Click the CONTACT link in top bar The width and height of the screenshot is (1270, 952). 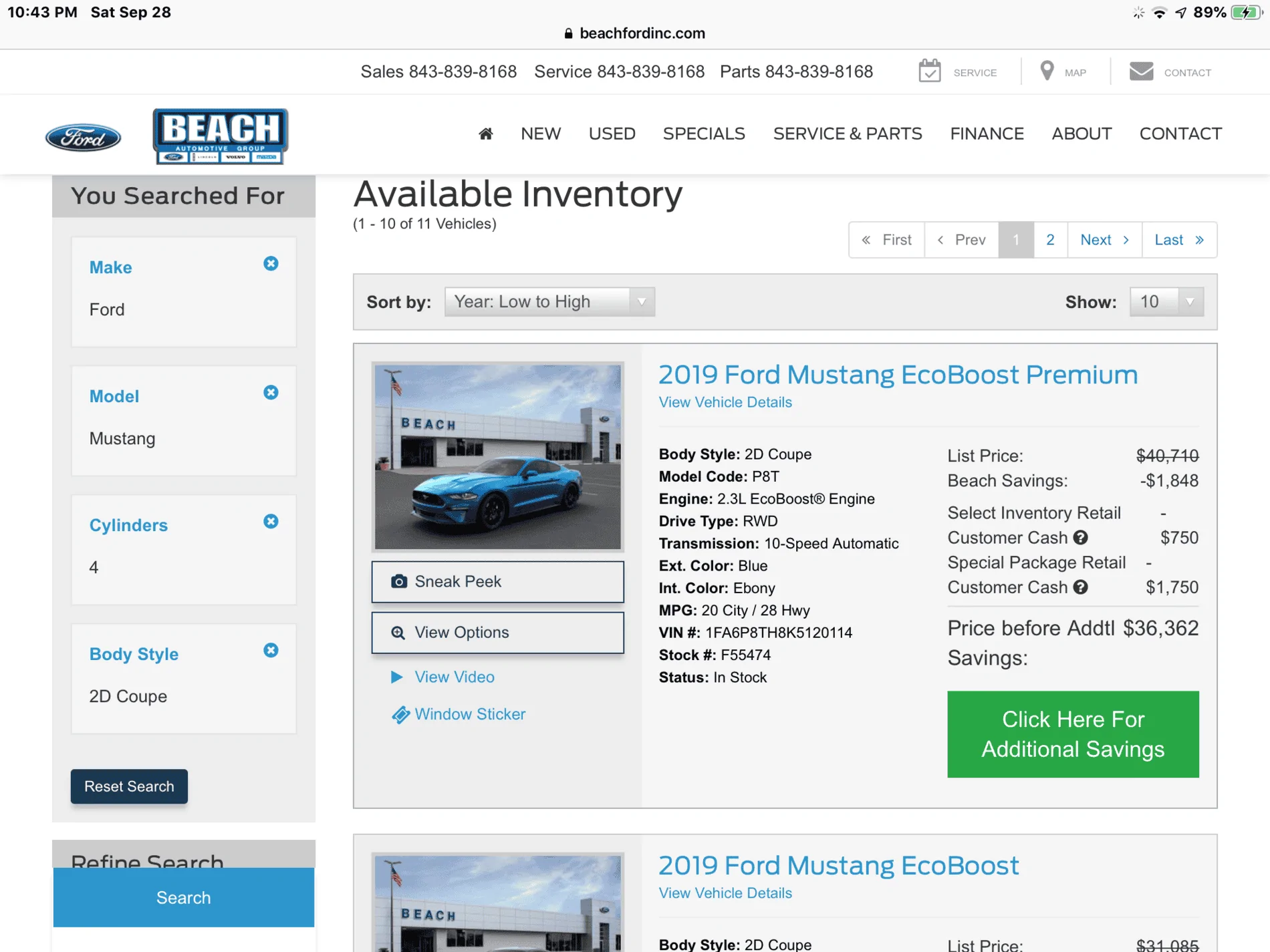point(1187,73)
